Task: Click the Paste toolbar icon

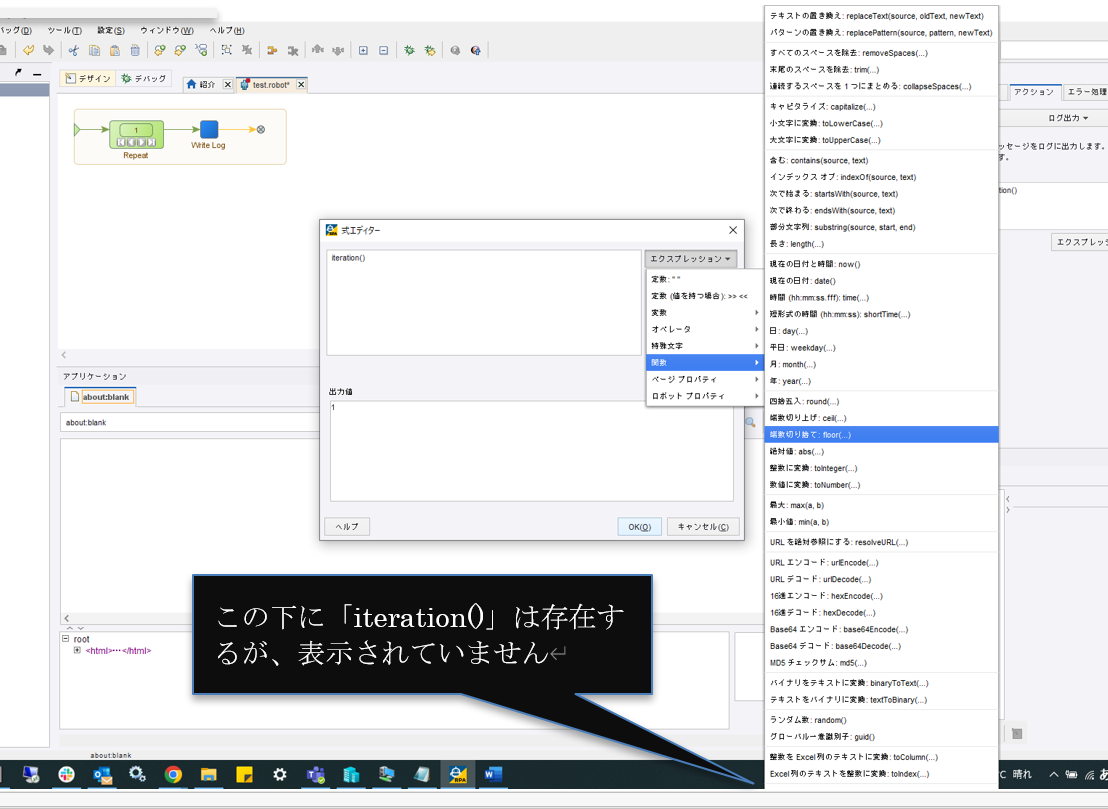Action: pos(115,52)
